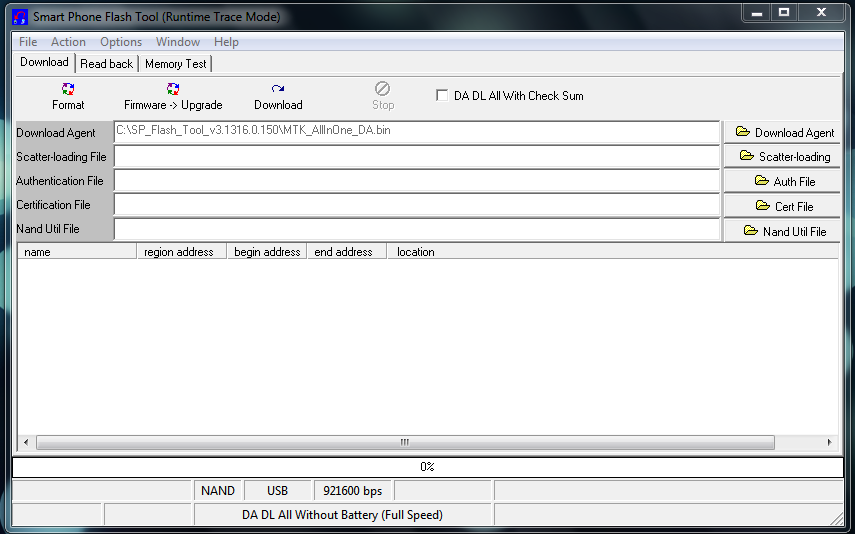Screen dimensions: 855x534
Task: Click the Scatter-loading File row label
Action: tap(61, 157)
